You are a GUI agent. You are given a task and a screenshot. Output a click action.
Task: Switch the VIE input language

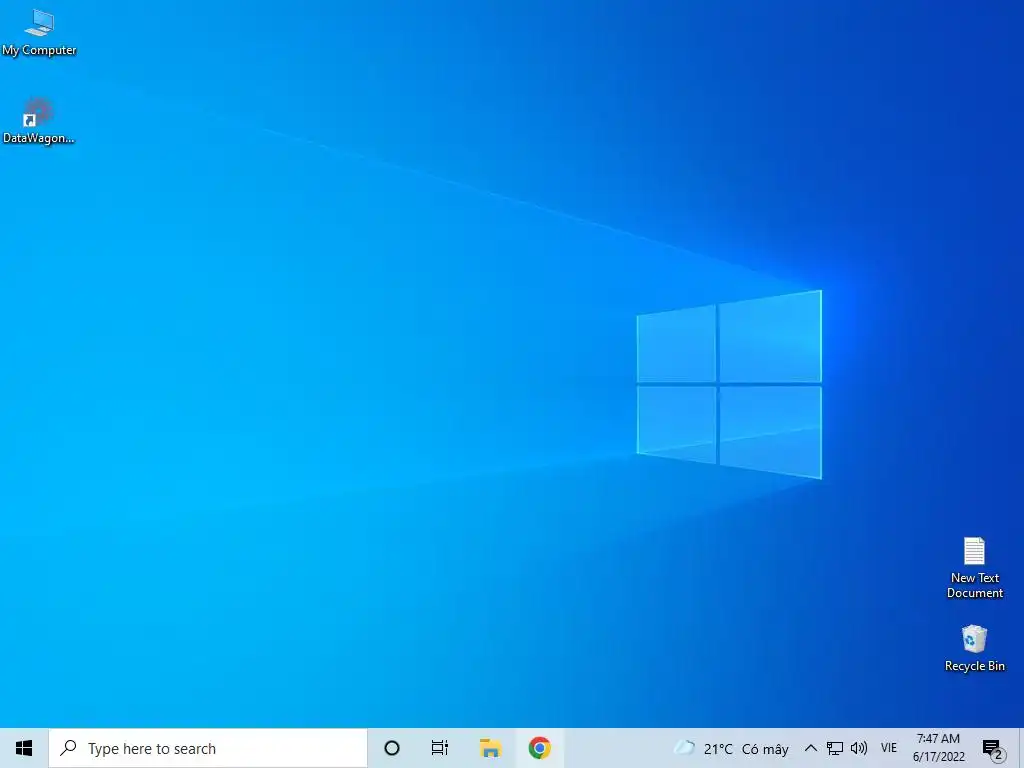pyautogui.click(x=889, y=748)
